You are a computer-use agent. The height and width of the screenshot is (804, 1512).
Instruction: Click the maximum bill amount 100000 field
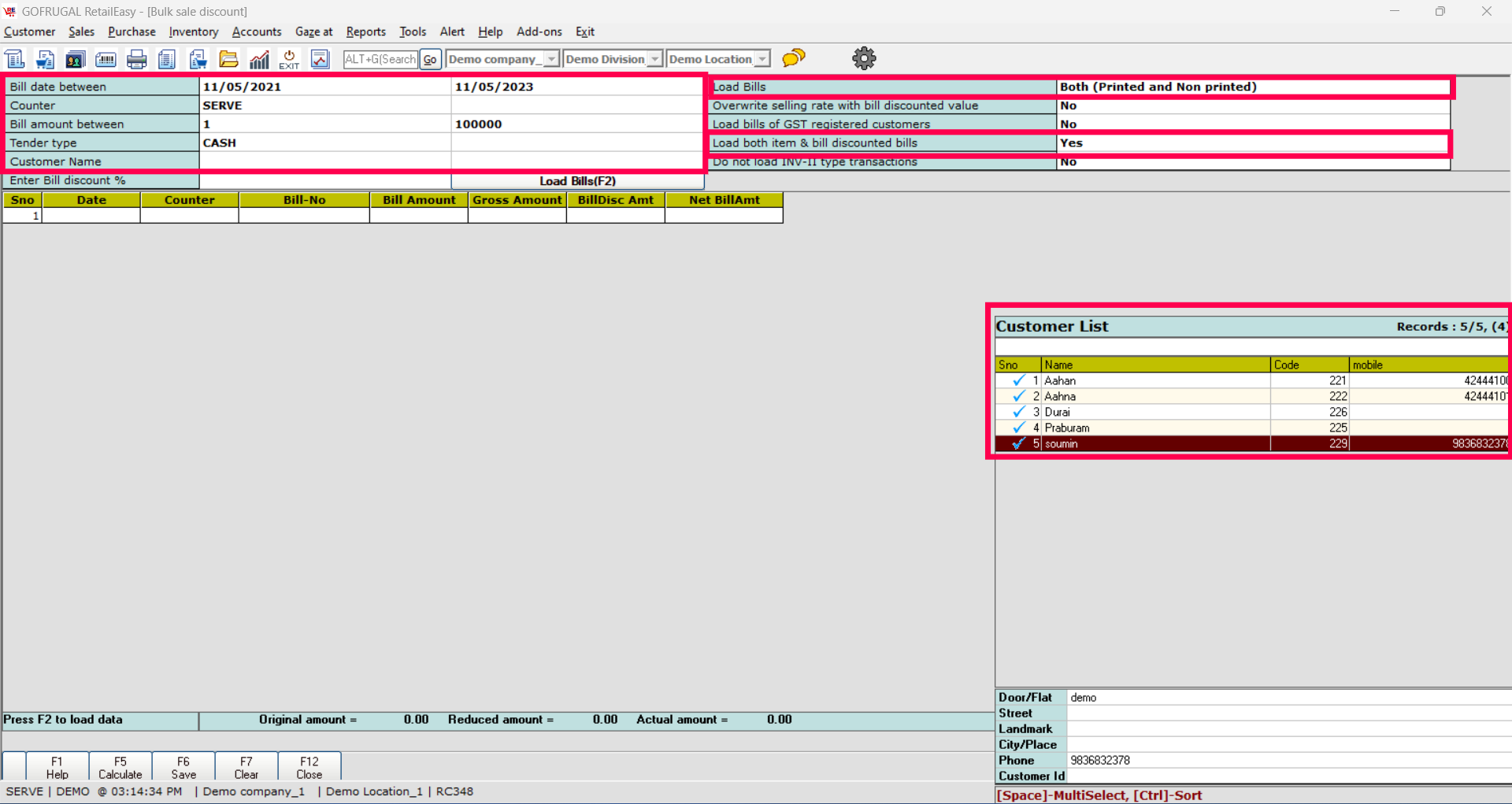[577, 124]
